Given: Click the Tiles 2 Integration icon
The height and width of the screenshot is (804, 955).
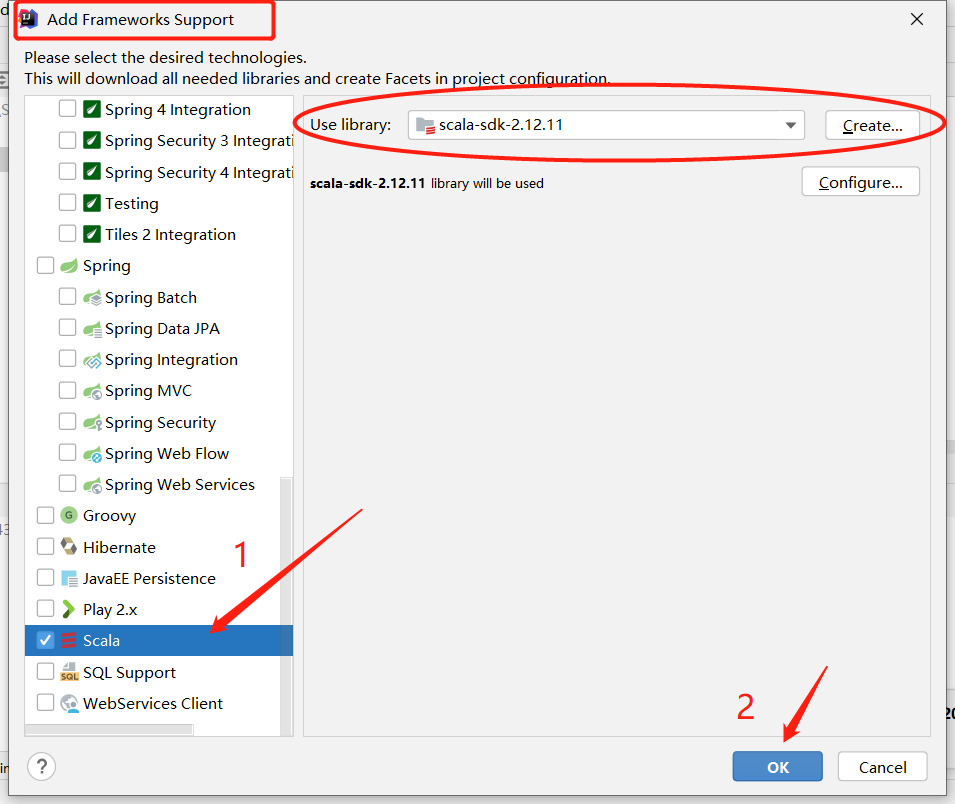Looking at the screenshot, I should 91,234.
